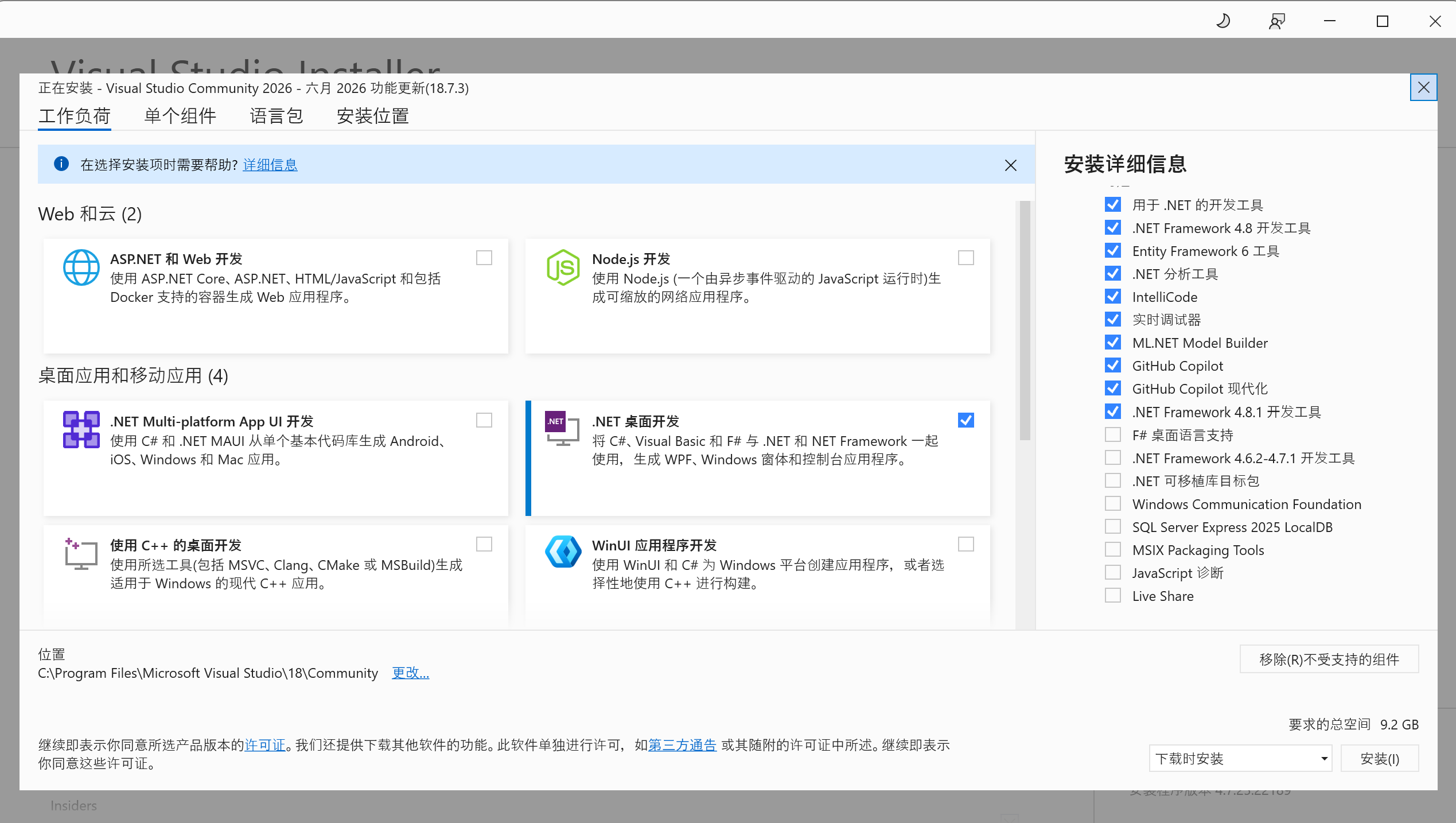Click the info icon in help banner
Screen dimensions: 1456x823
pos(61,164)
